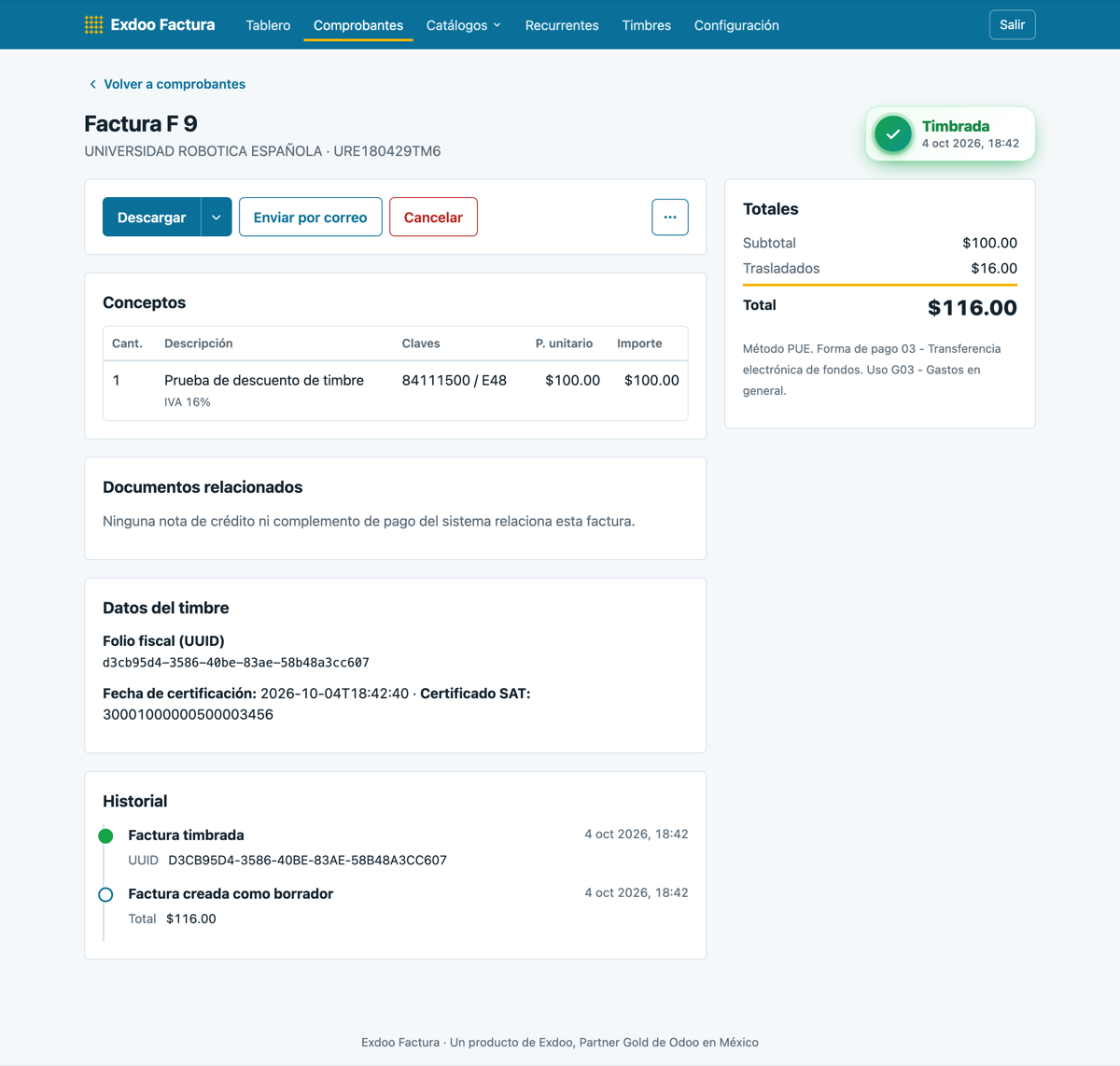This screenshot has height=1066, width=1120.
Task: Click the Descripción column header
Action: (199, 344)
